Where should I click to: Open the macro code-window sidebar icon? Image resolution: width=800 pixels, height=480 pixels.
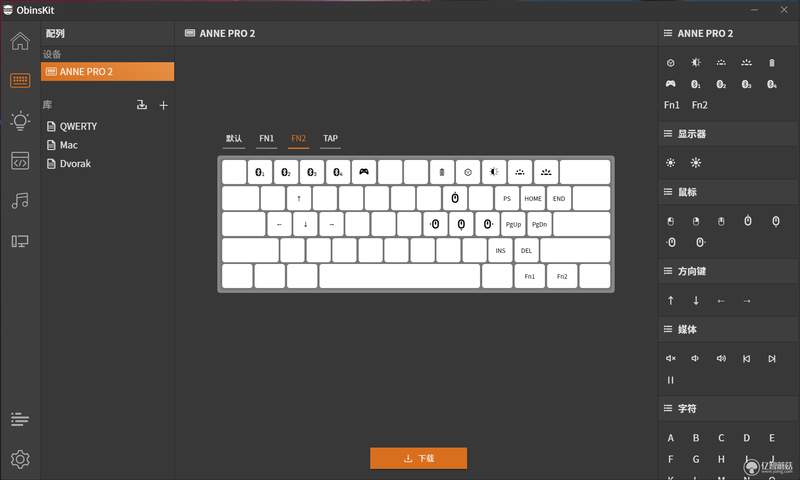(x=20, y=161)
